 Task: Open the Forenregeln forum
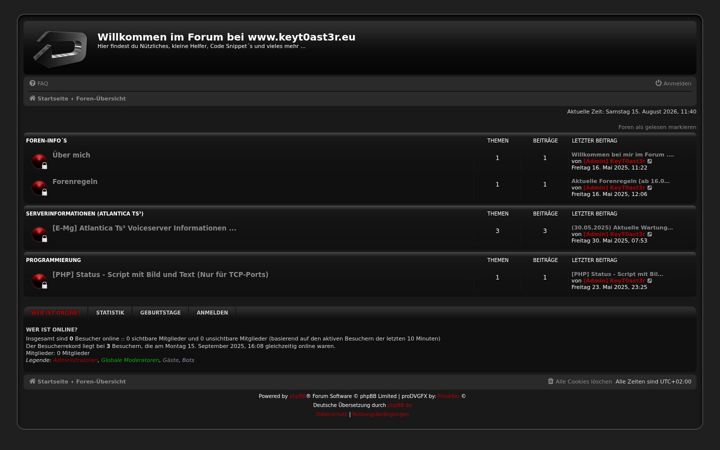(75, 182)
